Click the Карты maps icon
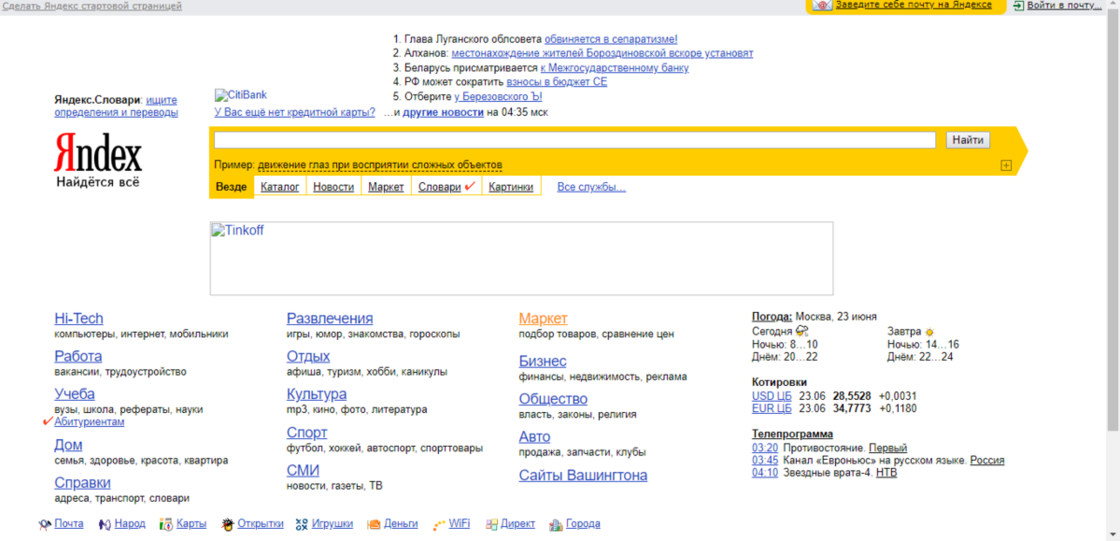 (x=166, y=525)
